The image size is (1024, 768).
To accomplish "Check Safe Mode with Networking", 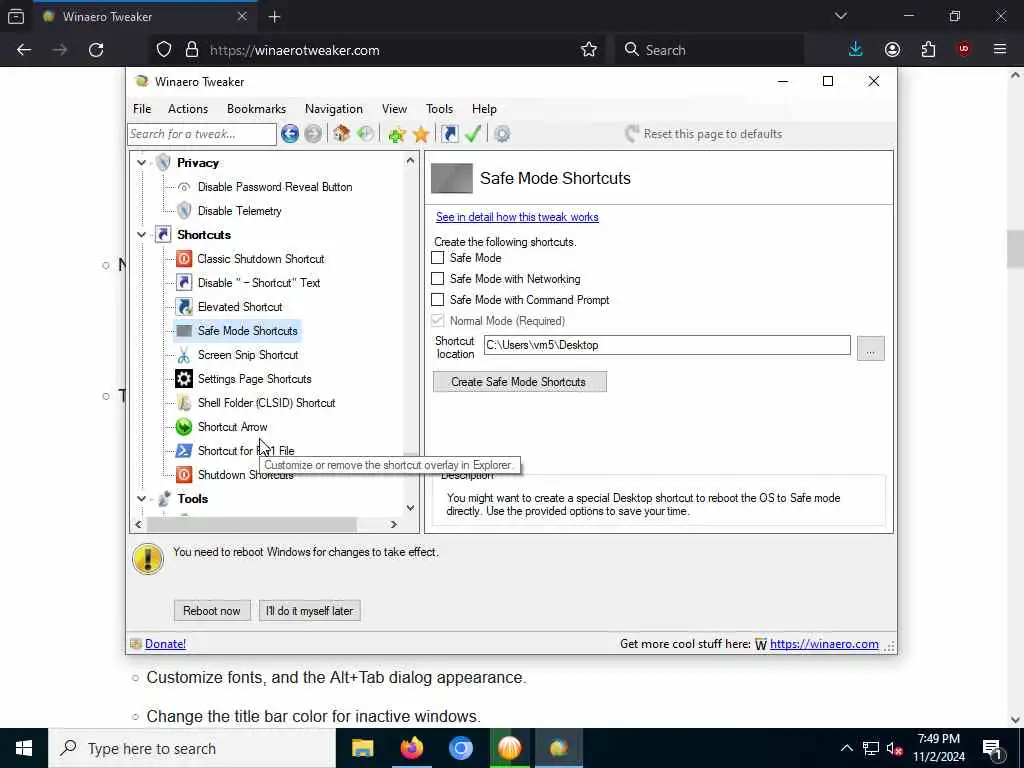I will coord(438,279).
